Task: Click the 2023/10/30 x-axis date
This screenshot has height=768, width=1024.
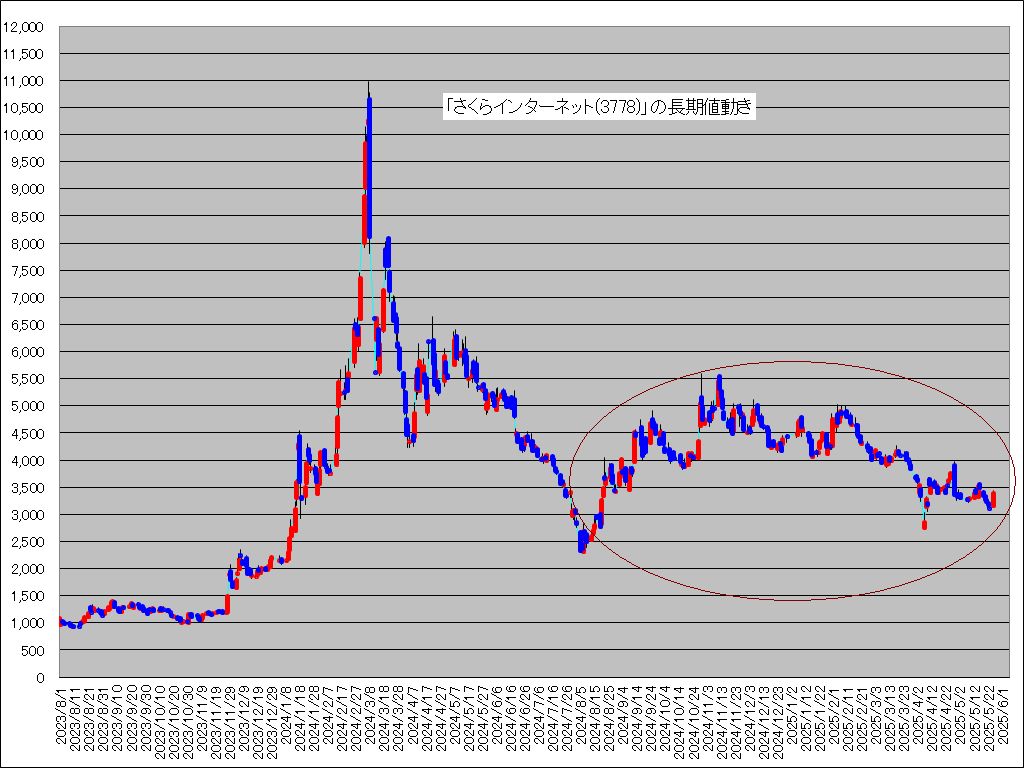Action: tap(188, 720)
